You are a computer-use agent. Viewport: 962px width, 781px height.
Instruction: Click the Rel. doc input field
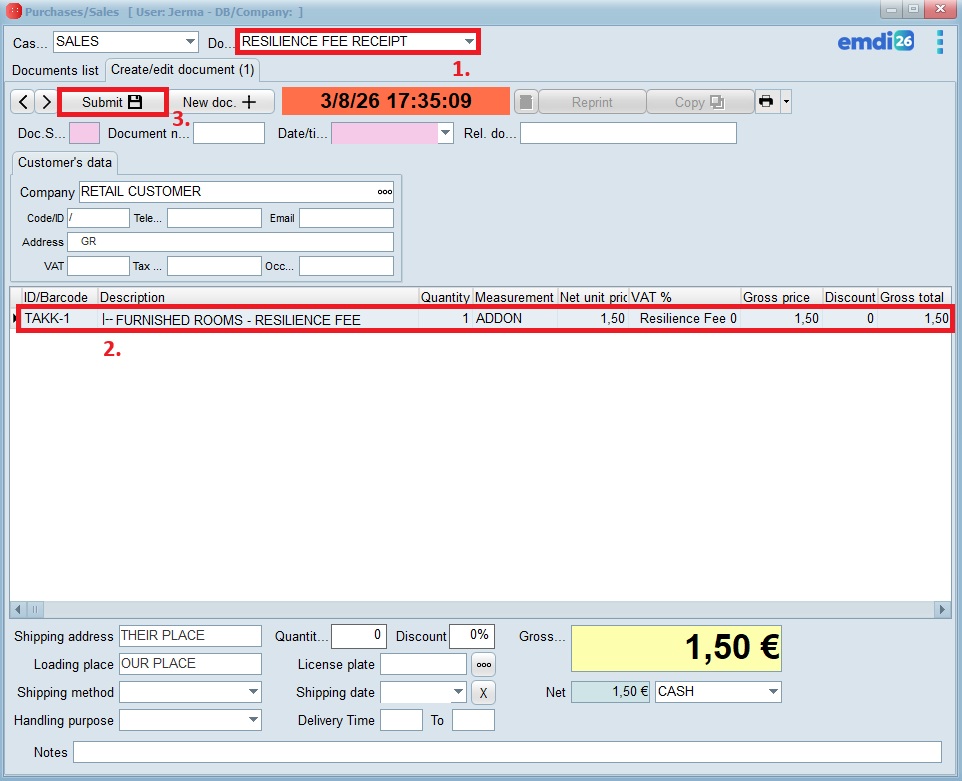628,133
